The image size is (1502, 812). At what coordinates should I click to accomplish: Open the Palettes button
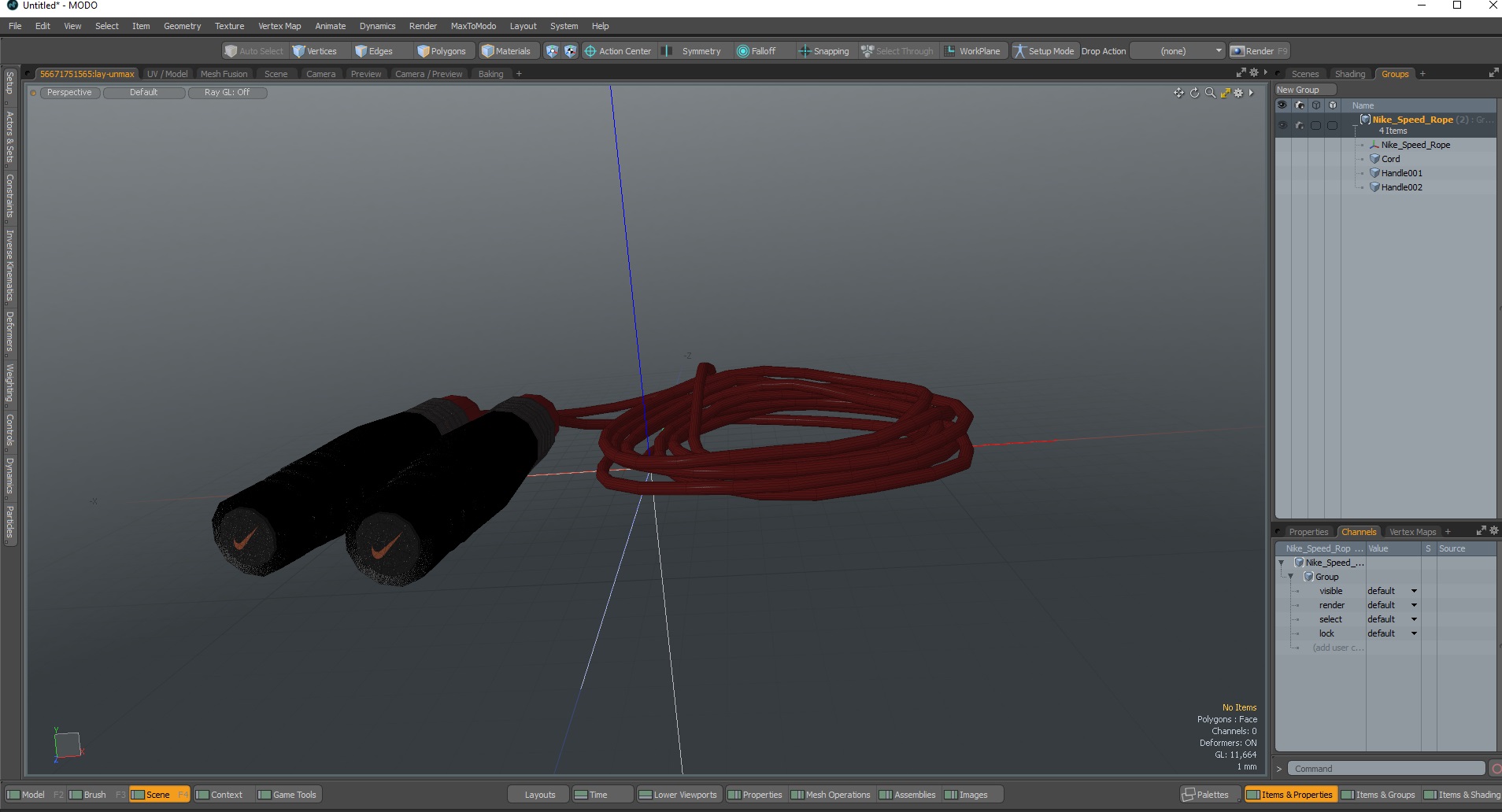pos(1209,795)
